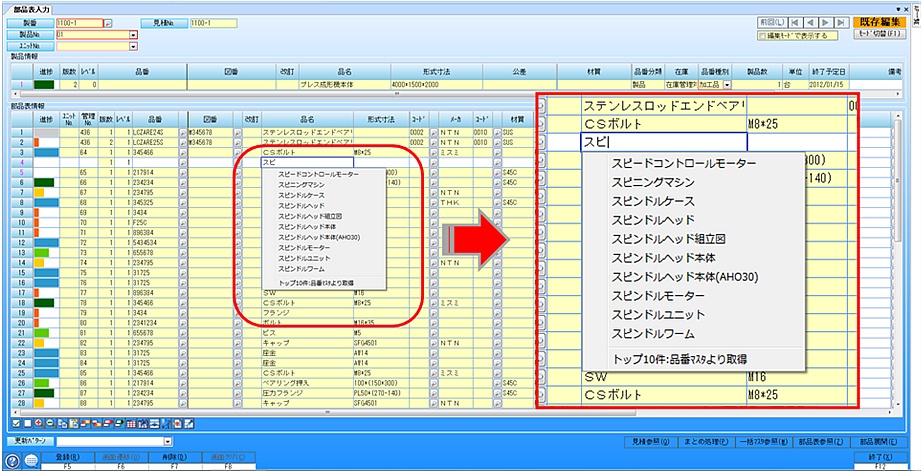This screenshot has width=922, height=472.
Task: Go to previous record arrow
Action: coord(811,20)
